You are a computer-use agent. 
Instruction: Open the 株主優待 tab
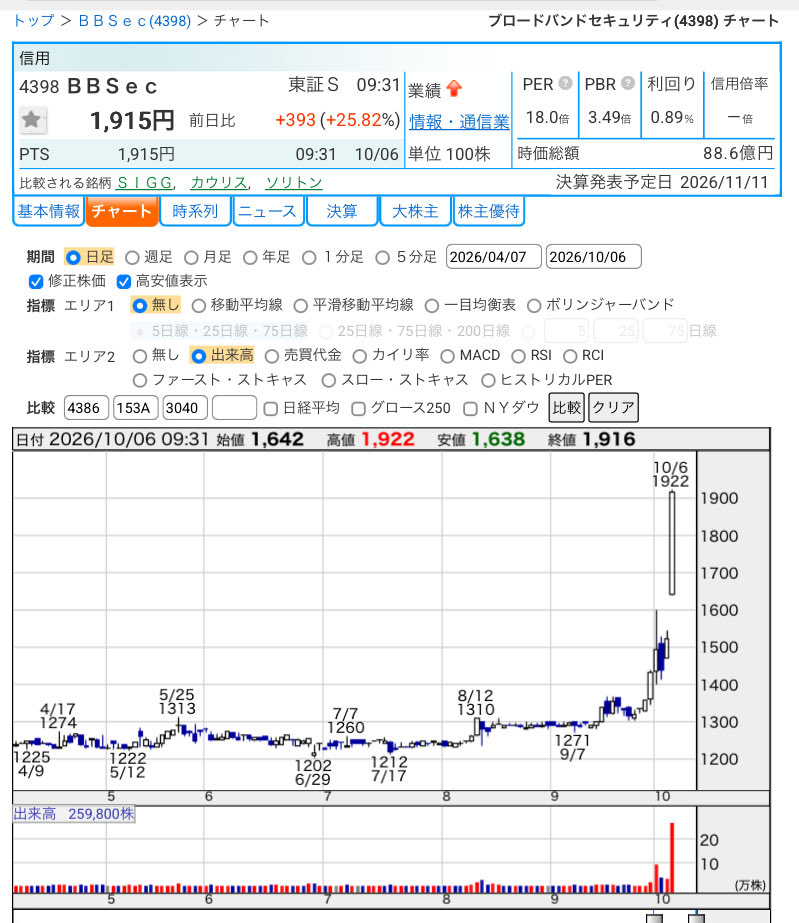[x=488, y=211]
